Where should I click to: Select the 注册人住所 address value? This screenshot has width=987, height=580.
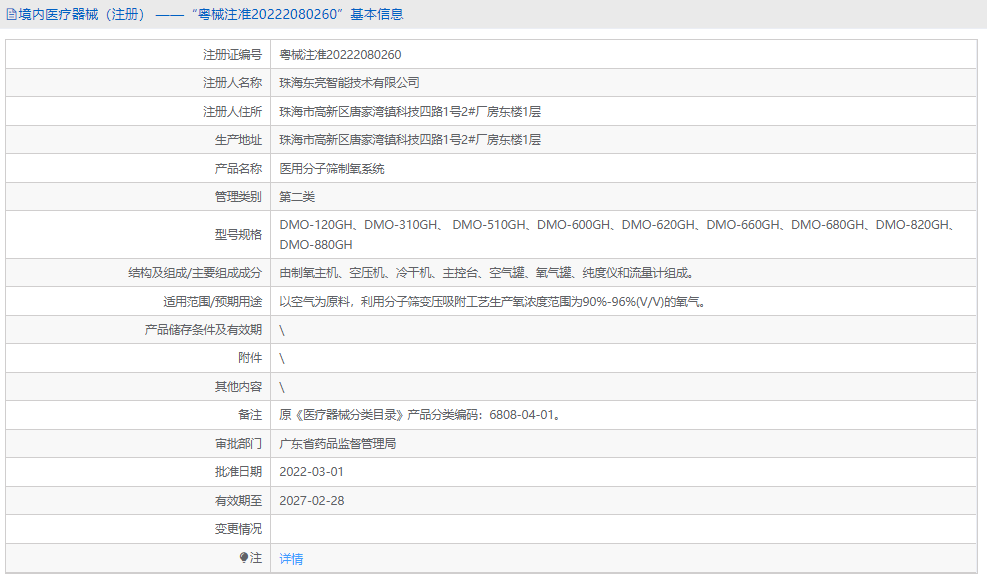click(x=410, y=111)
